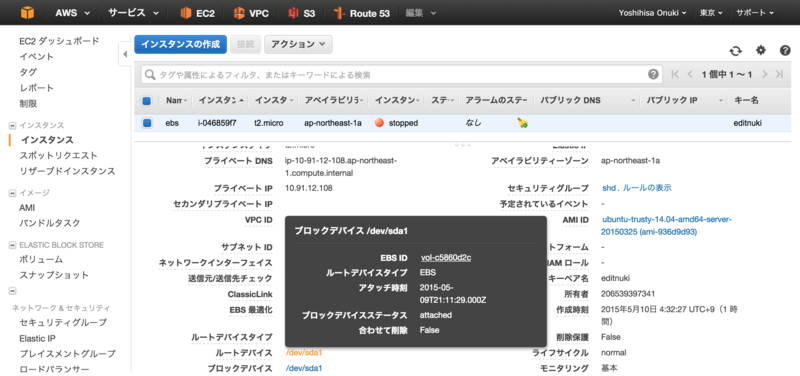Open レポート in sidebar
Image resolution: width=800 pixels, height=376 pixels.
pos(36,88)
